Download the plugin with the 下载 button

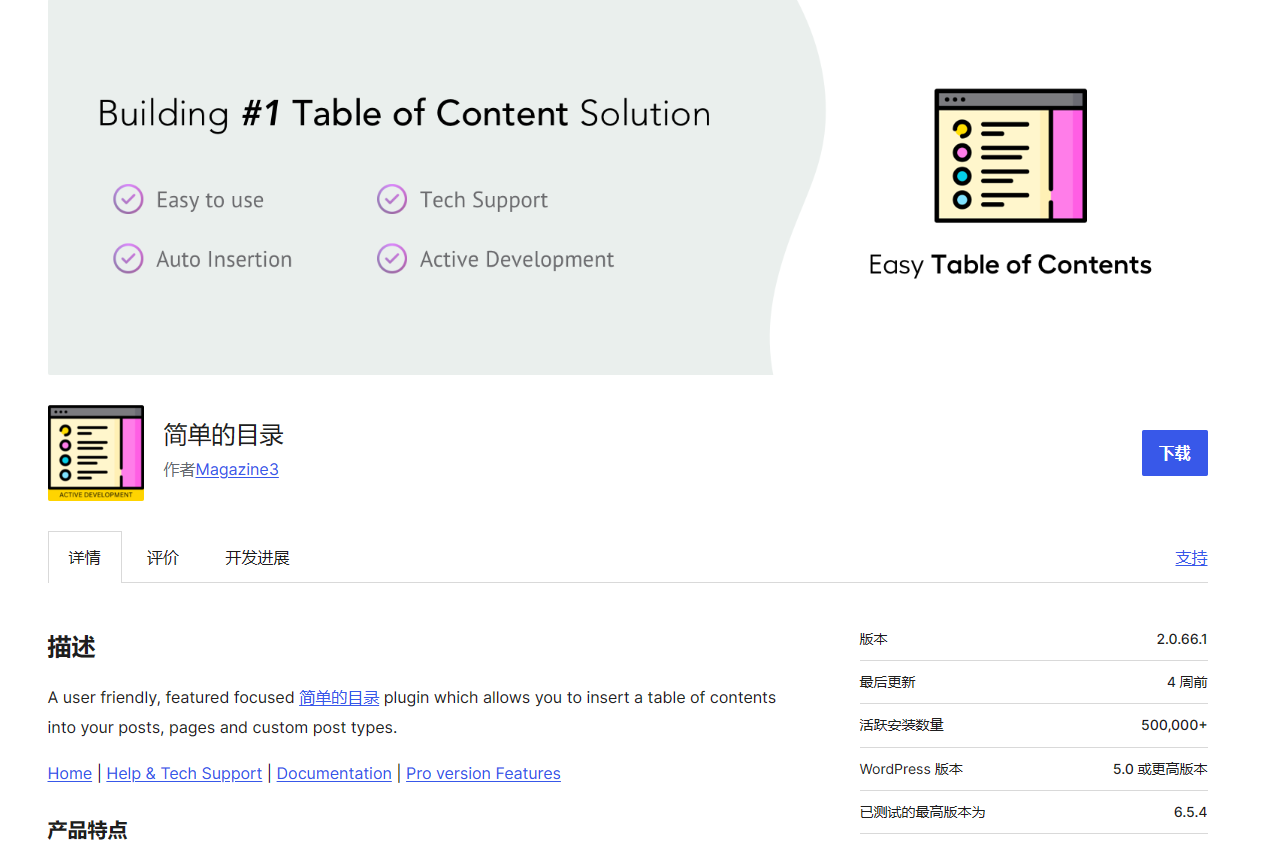[x=1174, y=453]
